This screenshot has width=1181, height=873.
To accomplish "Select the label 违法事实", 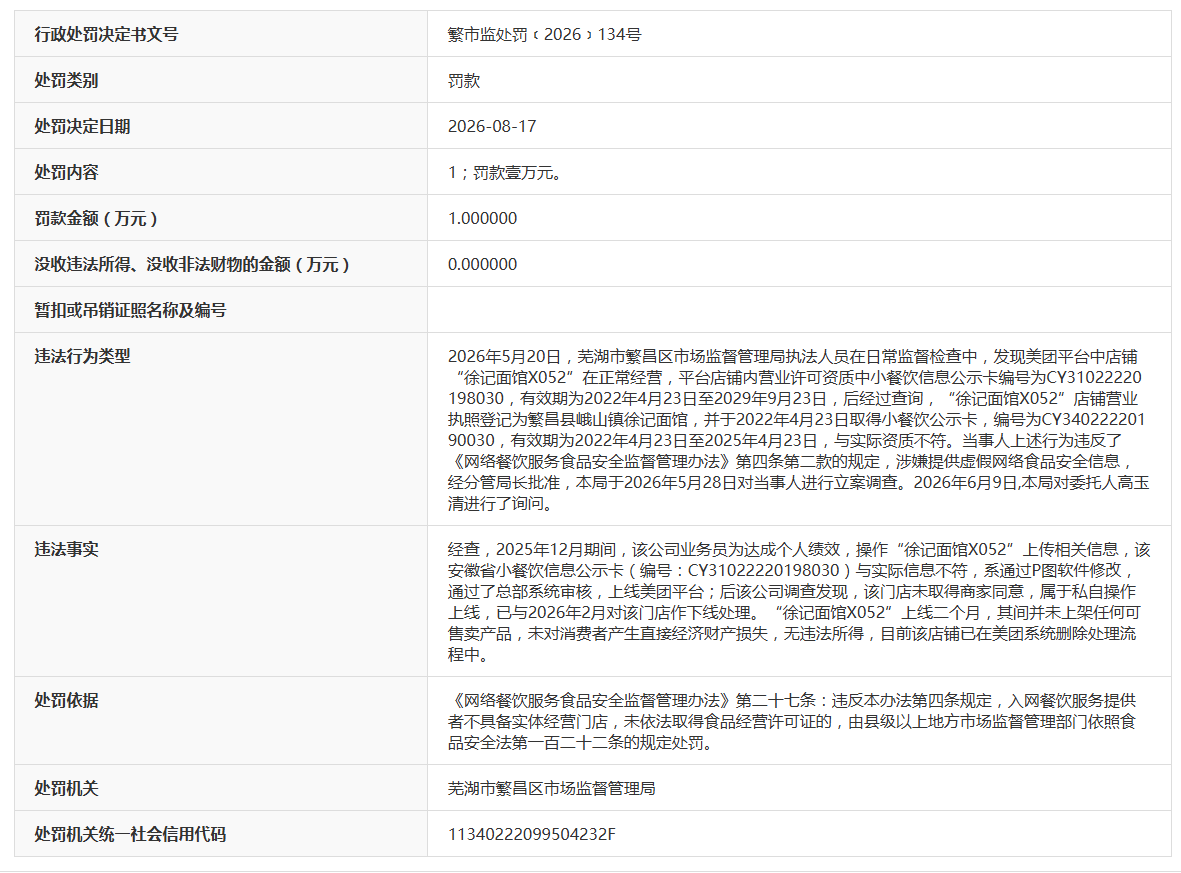I will 66,549.
